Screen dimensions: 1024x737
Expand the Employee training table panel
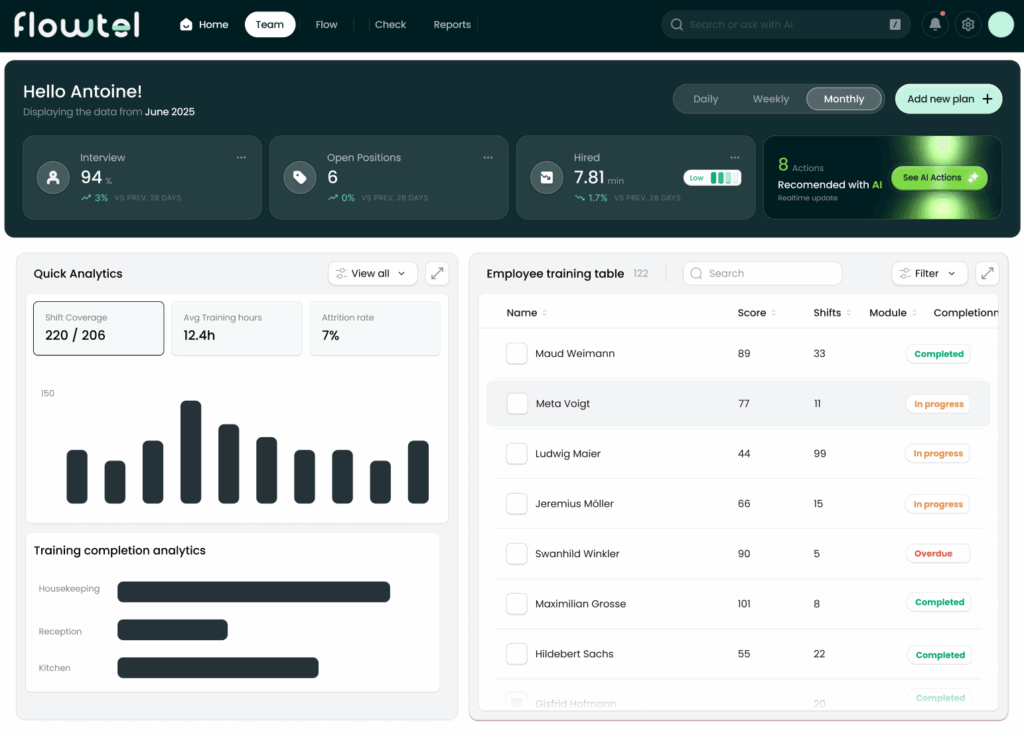(x=987, y=273)
